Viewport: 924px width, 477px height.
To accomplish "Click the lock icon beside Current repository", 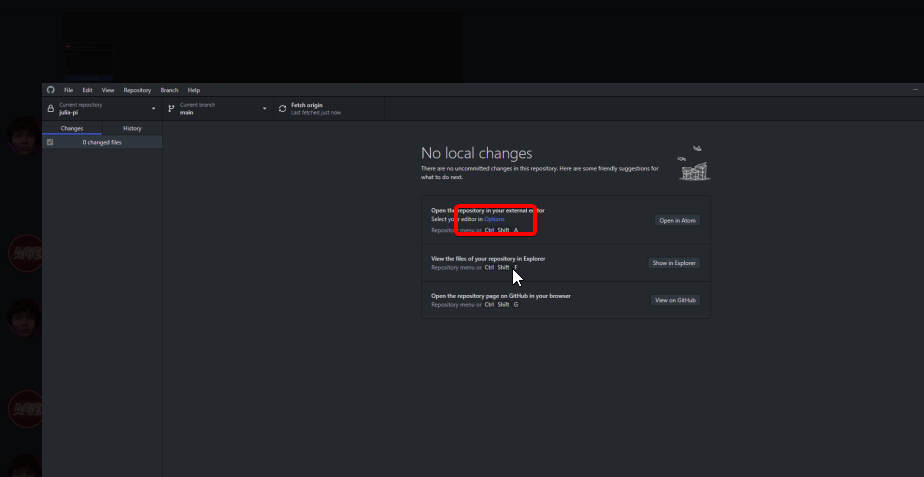I will [x=51, y=109].
